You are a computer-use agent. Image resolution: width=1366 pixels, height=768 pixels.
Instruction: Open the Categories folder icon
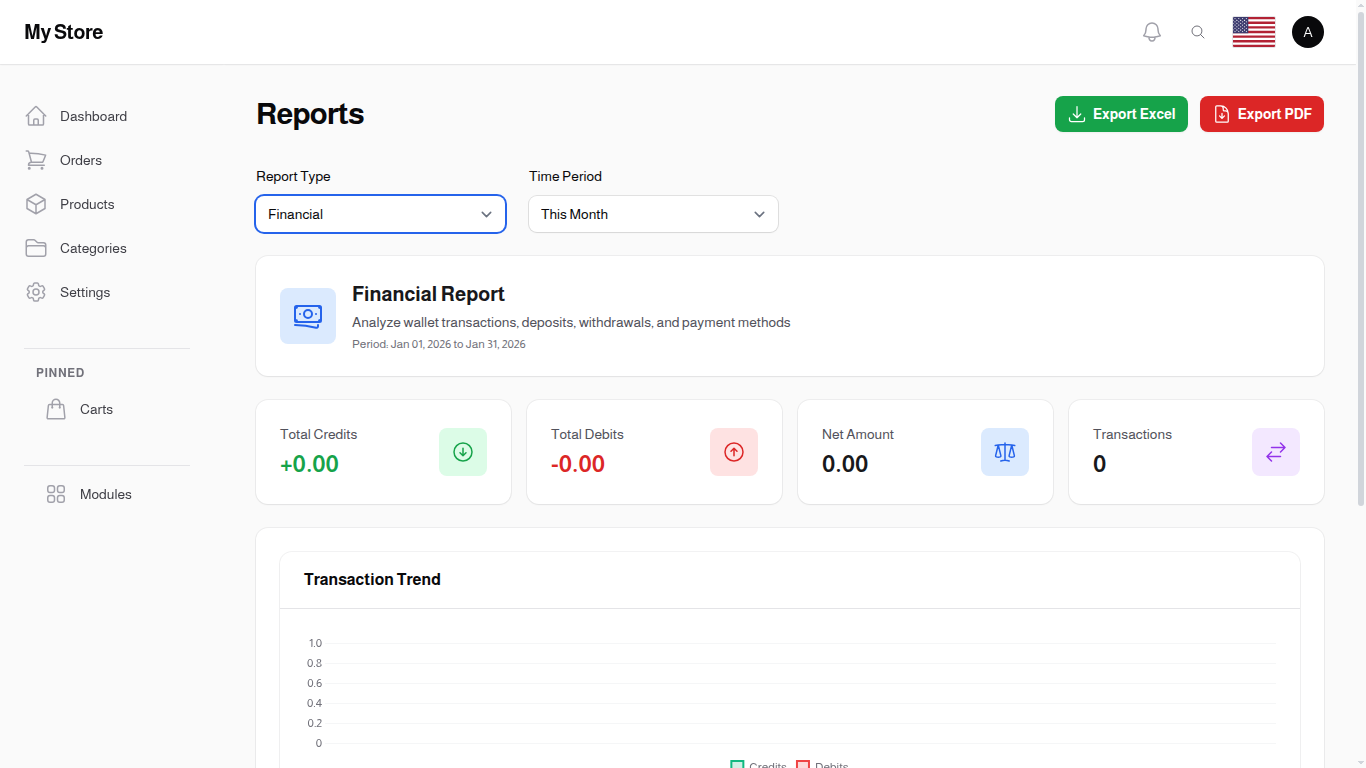(36, 248)
